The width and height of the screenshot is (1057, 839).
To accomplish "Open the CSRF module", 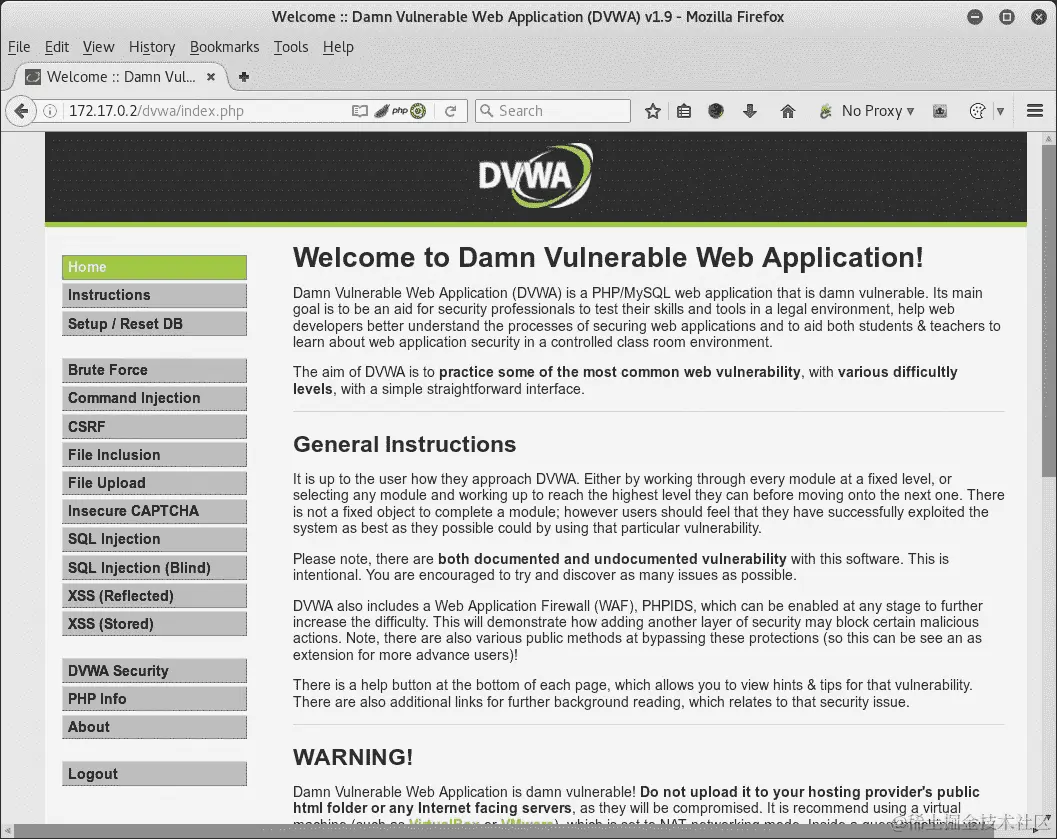I will (x=154, y=427).
